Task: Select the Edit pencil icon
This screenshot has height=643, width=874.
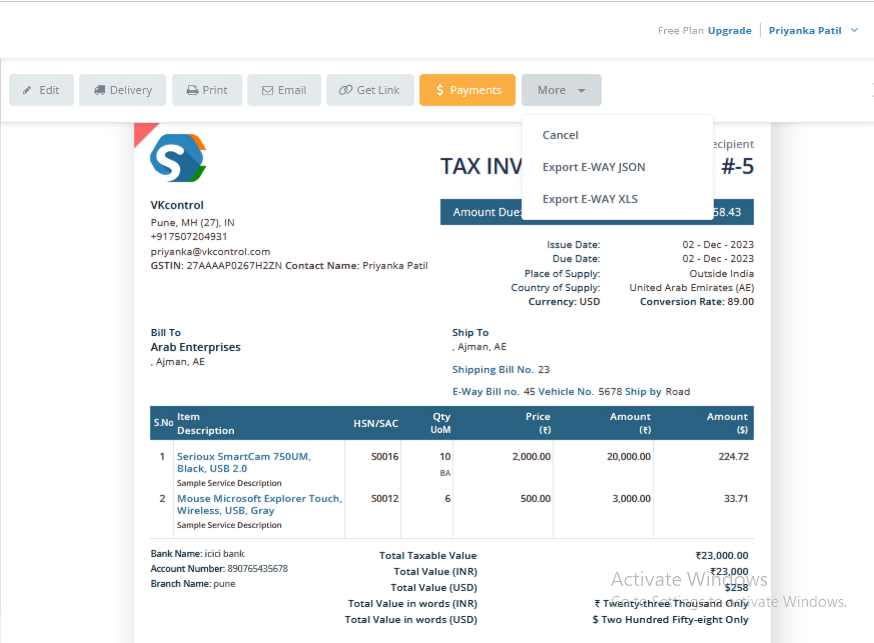Action: (x=25, y=89)
